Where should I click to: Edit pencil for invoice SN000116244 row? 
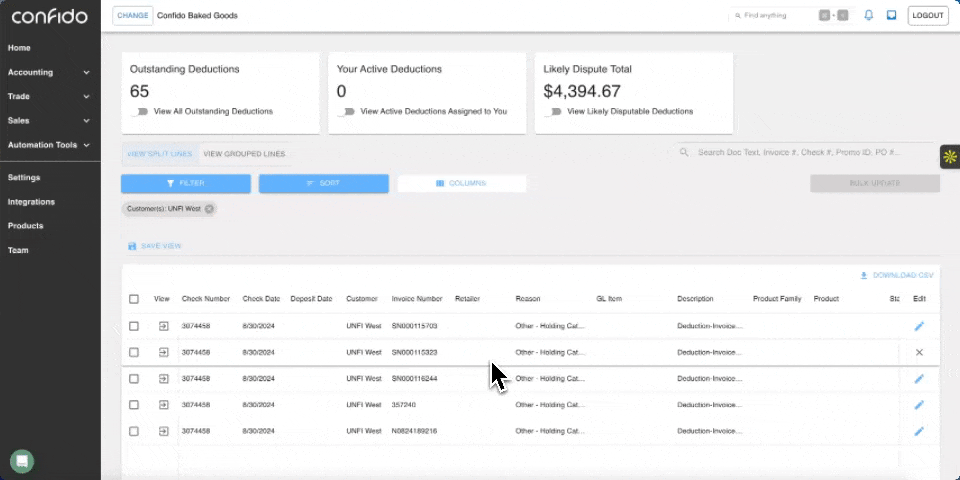pyautogui.click(x=919, y=379)
